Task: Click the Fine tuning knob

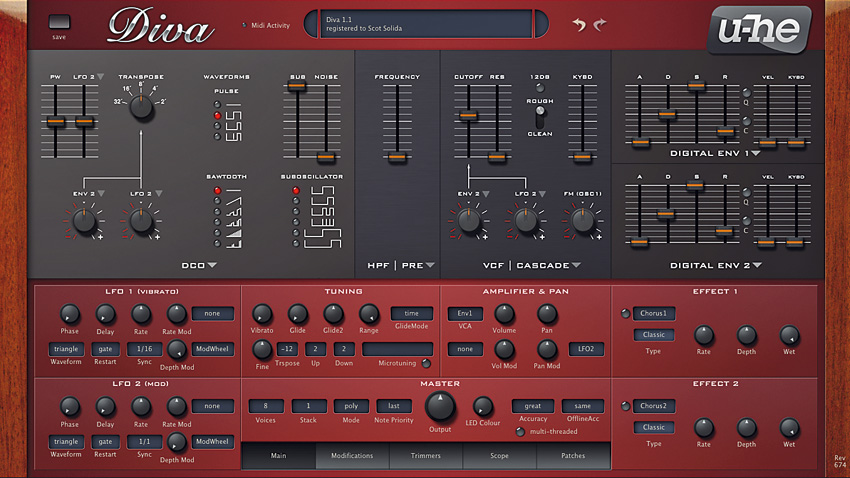Action: [x=262, y=350]
